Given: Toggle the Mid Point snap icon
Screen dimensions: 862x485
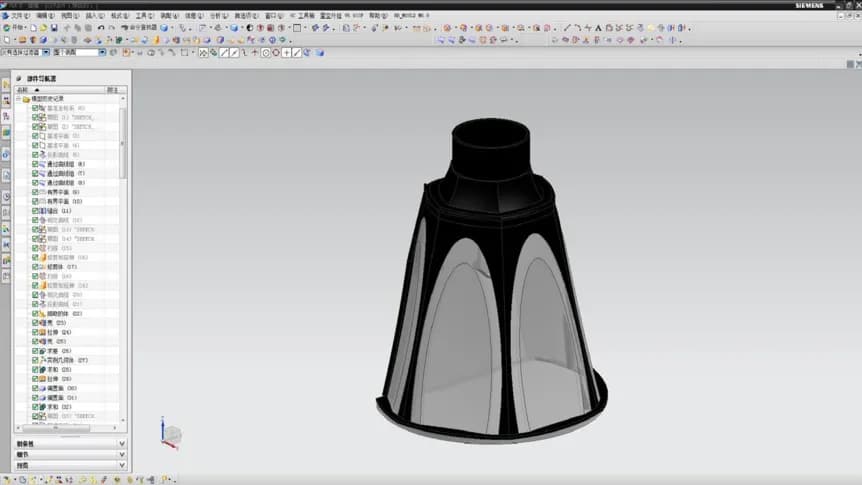Looking at the screenshot, I should [x=235, y=53].
